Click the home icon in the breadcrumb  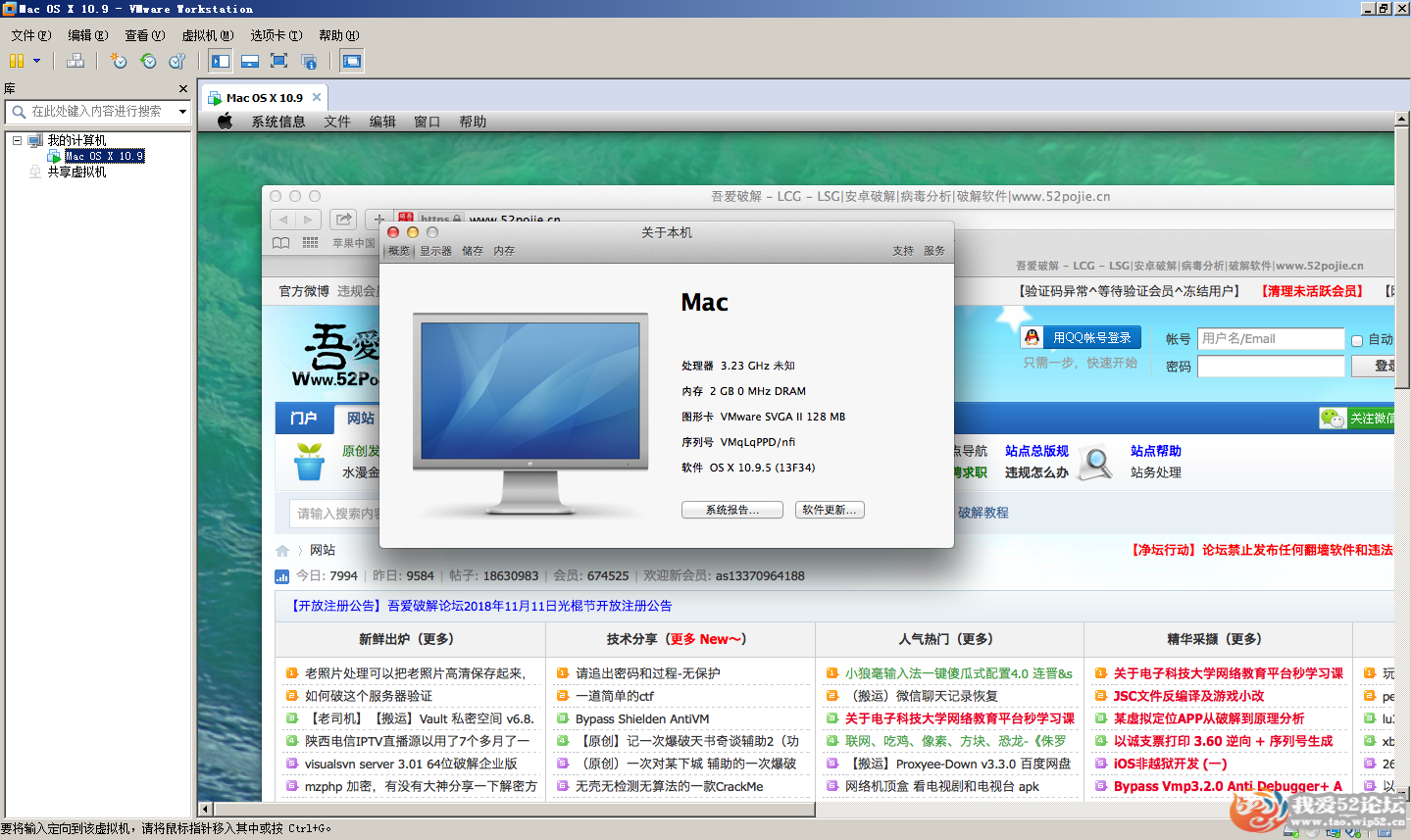pos(282,551)
